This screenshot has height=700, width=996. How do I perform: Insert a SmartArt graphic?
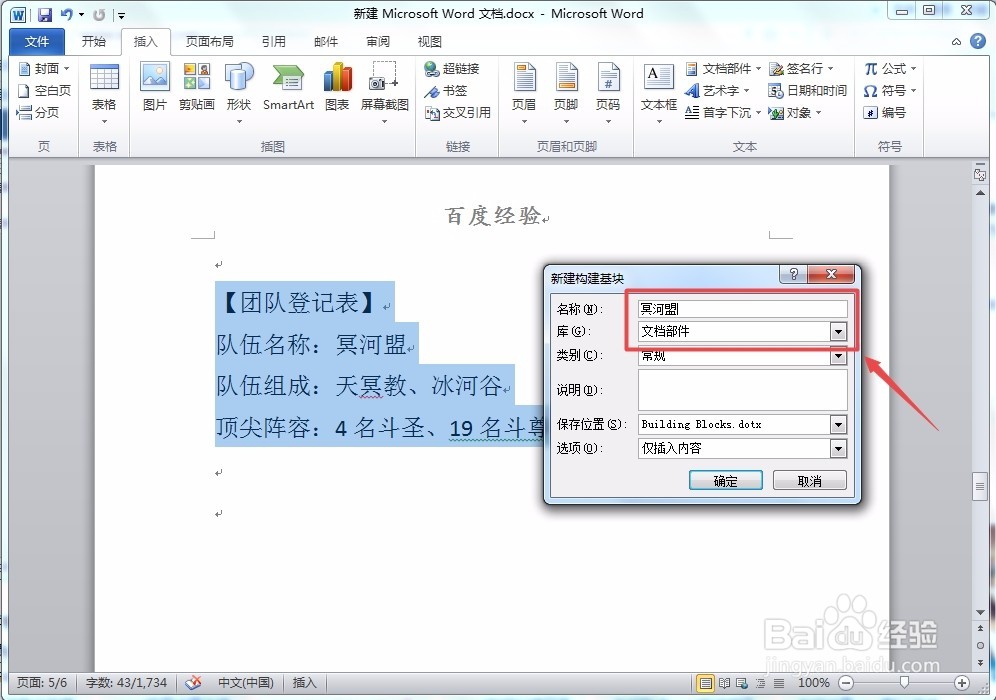tap(288, 87)
